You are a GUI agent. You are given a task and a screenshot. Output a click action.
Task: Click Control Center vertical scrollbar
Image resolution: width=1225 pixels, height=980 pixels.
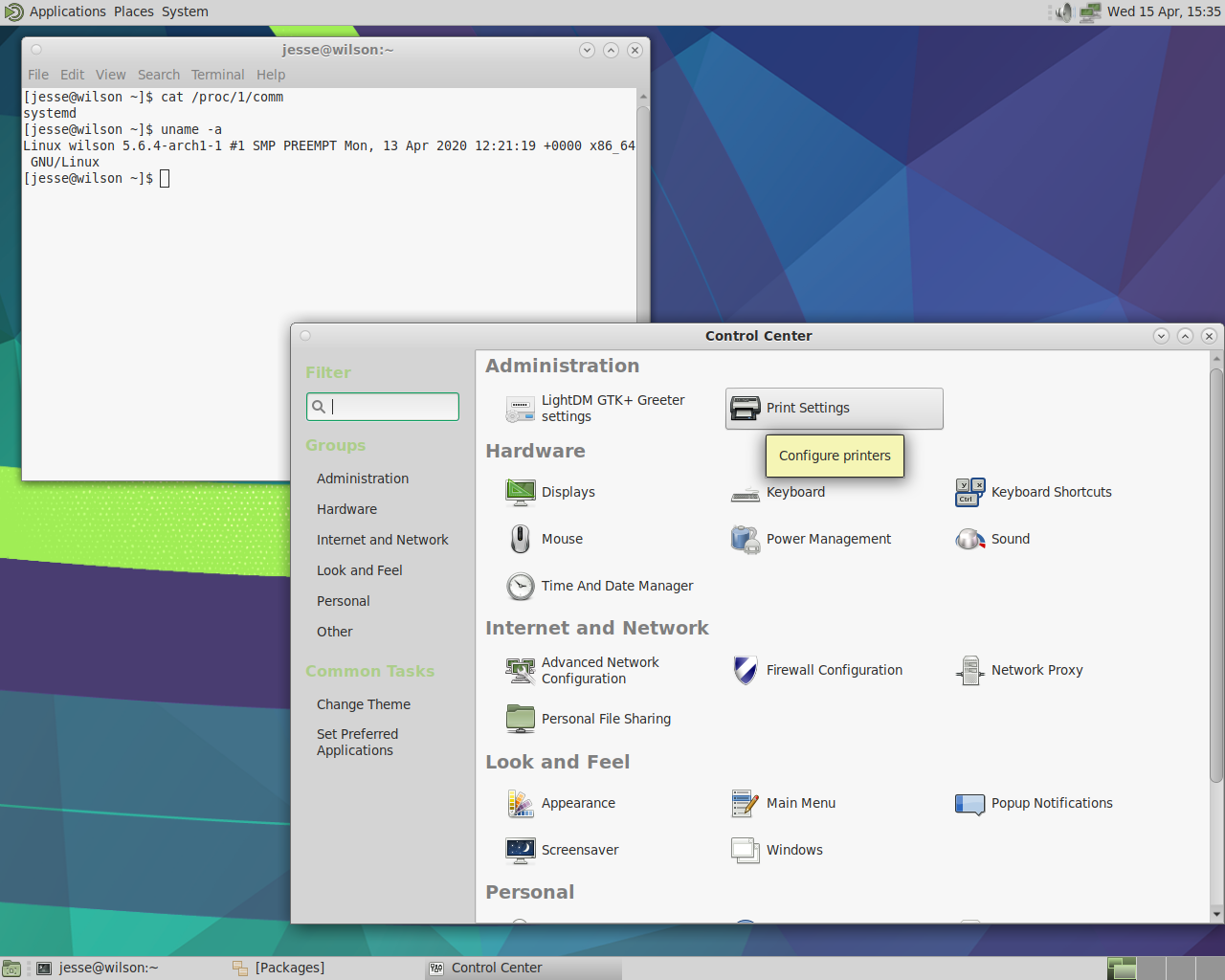(x=1216, y=574)
